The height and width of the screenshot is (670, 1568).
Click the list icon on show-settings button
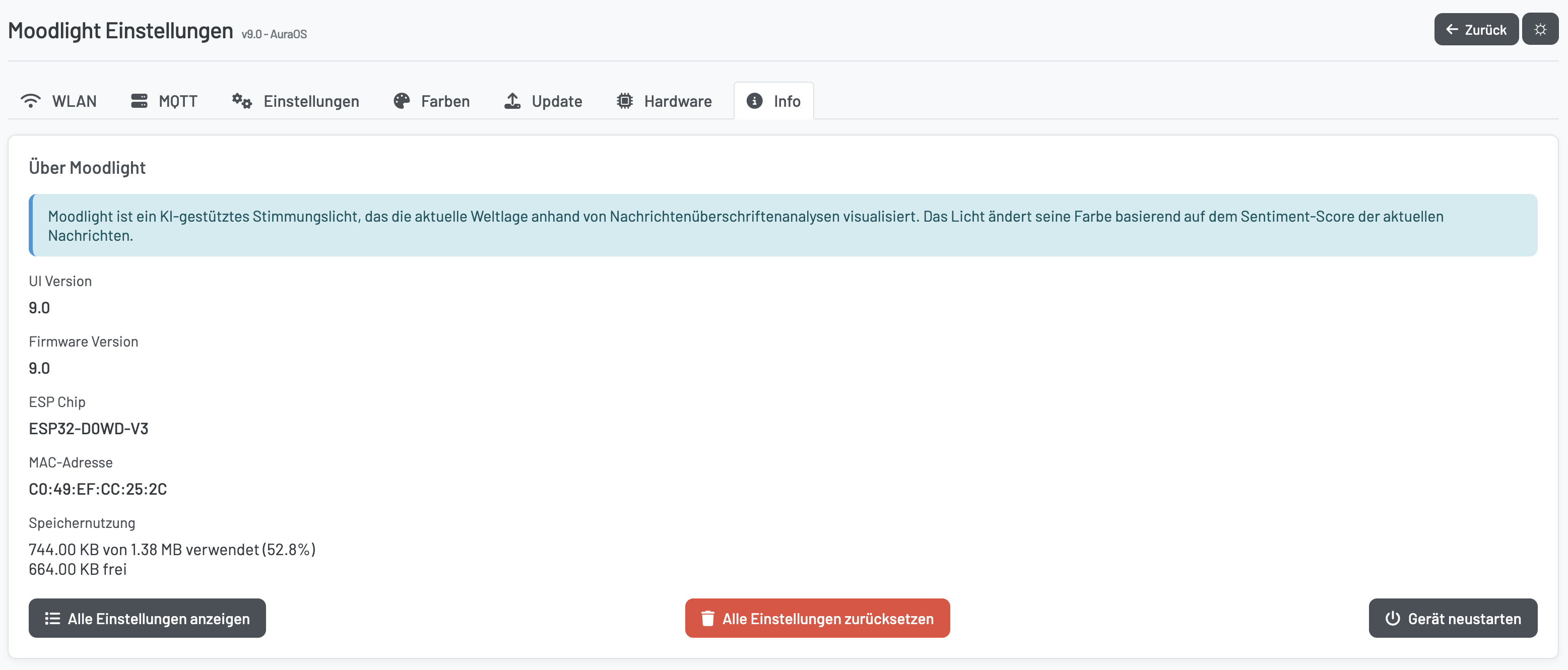52,618
